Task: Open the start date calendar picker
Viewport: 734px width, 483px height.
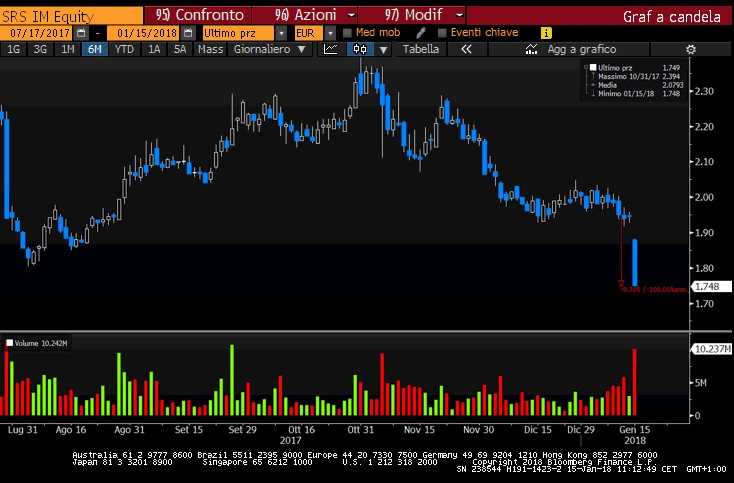Action: pyautogui.click(x=81, y=33)
